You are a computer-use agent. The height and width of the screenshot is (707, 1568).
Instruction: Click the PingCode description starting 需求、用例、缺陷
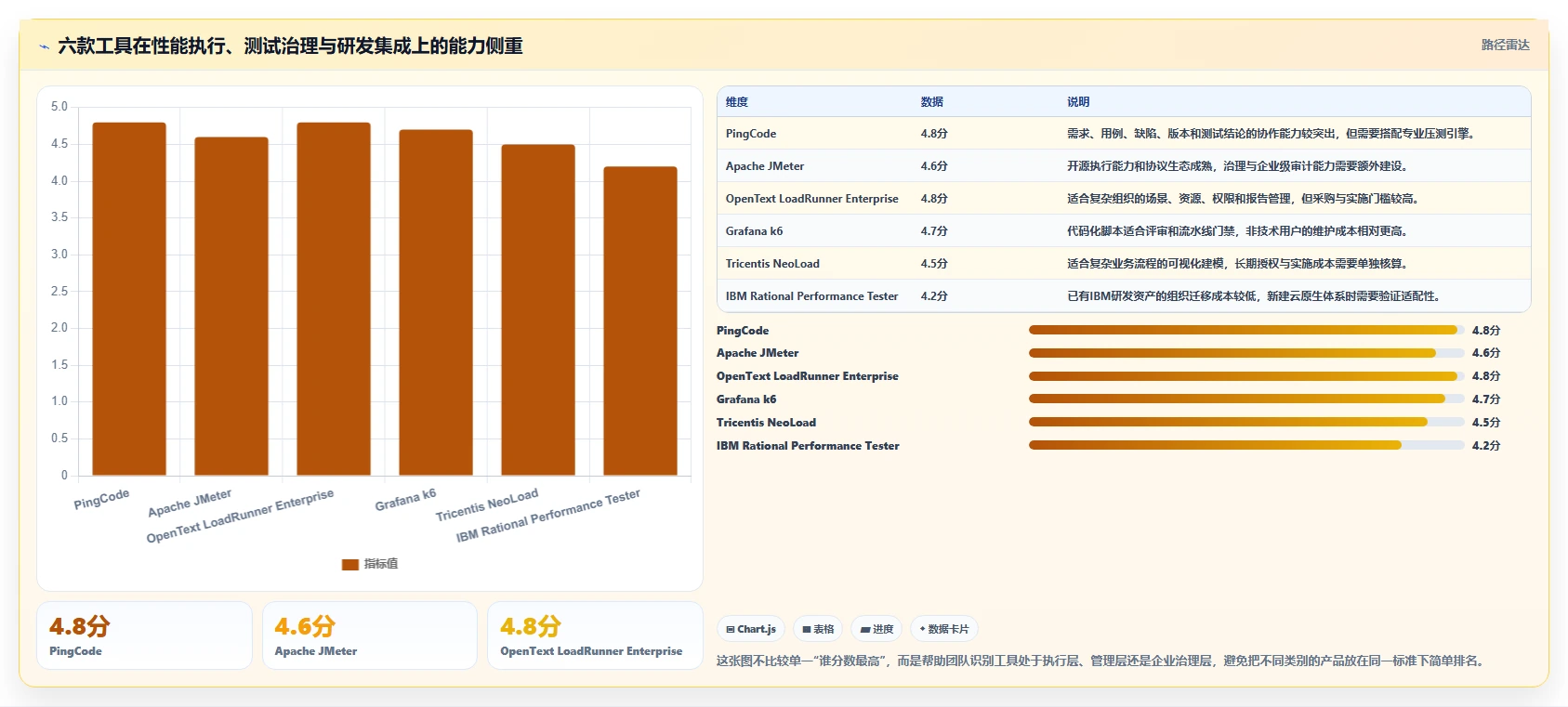pyautogui.click(x=1271, y=134)
